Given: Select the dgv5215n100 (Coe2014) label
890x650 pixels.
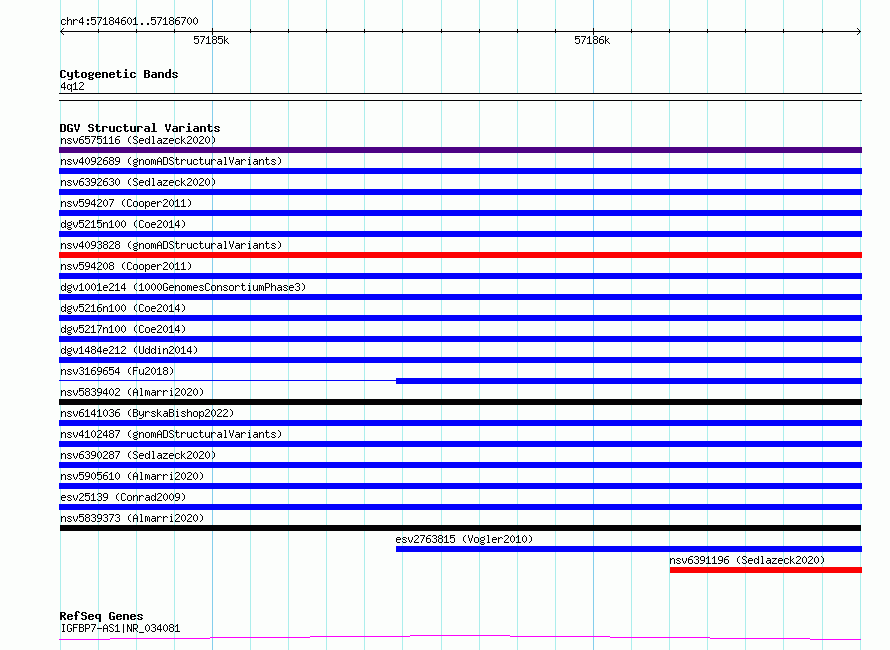Looking at the screenshot, I should point(123,224).
